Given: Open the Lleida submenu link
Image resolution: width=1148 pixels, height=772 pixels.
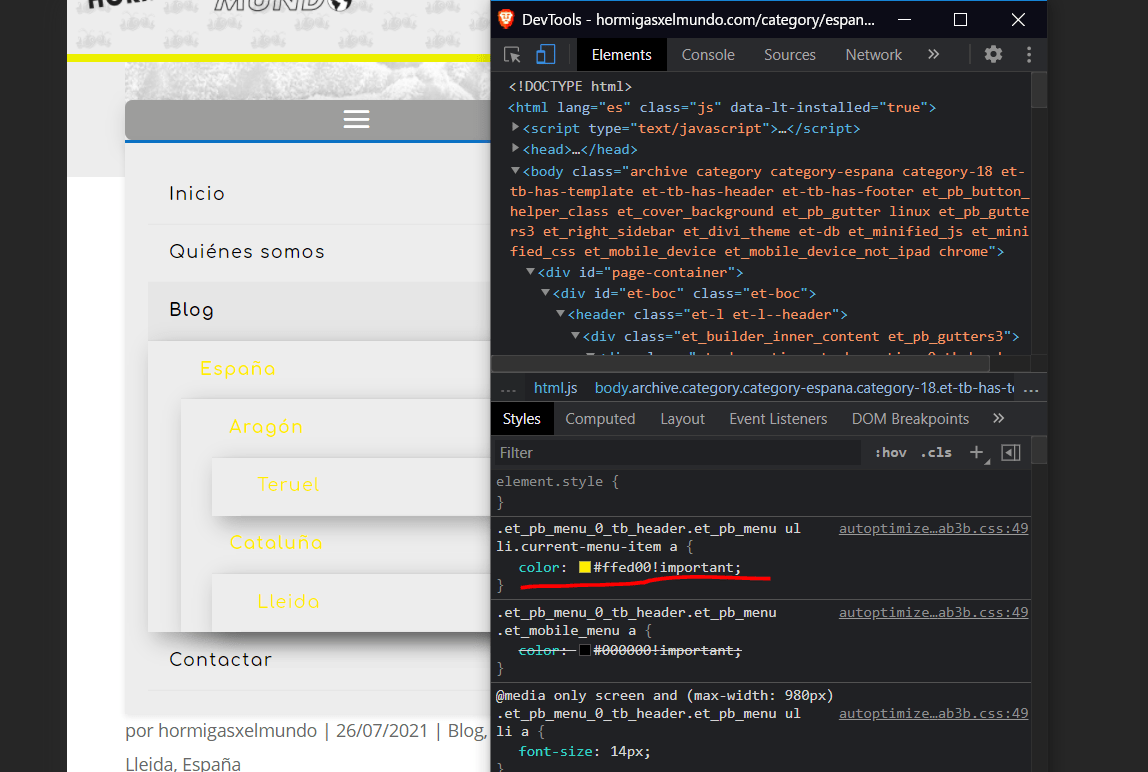Looking at the screenshot, I should pyautogui.click(x=288, y=601).
